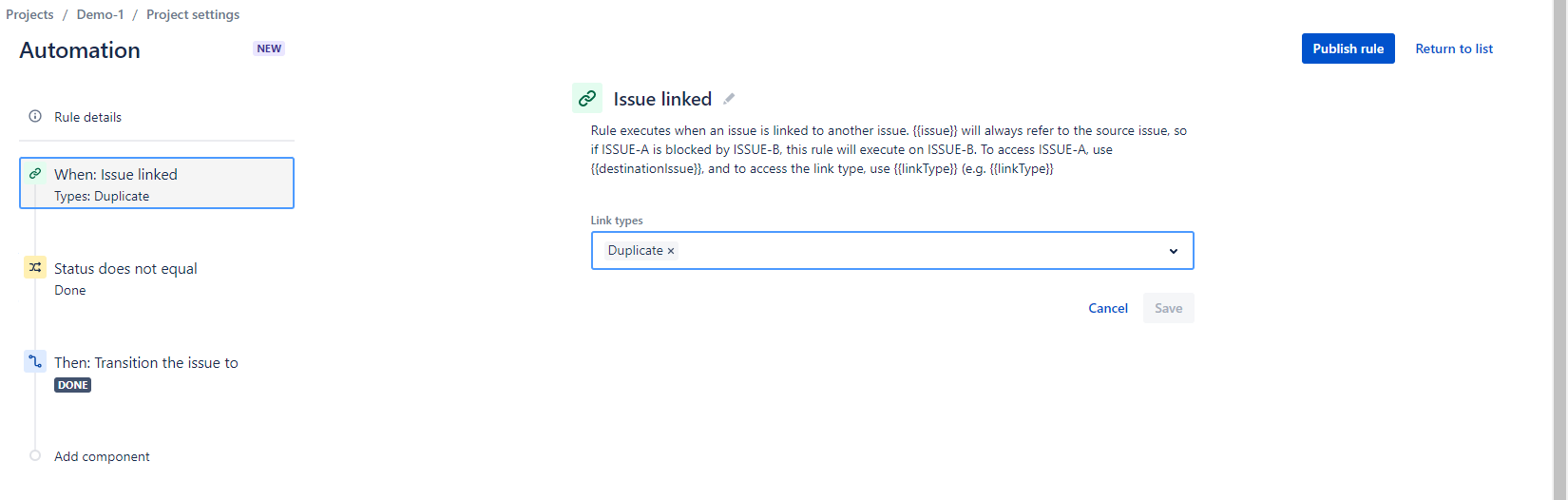This screenshot has height=500, width=1568.
Task: Click the DONE status lozenge
Action: 73,385
